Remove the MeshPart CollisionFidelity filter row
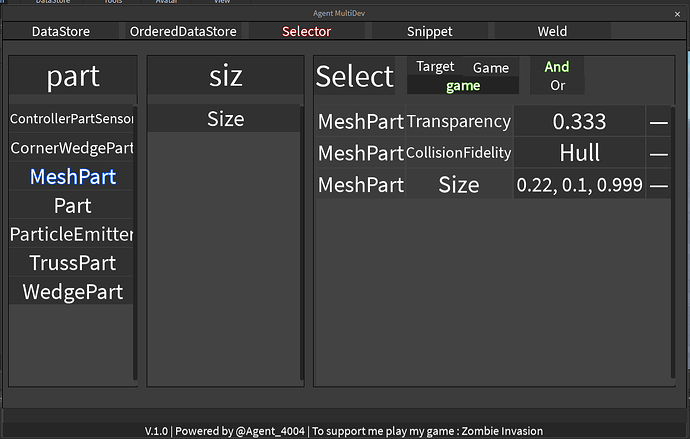The height and width of the screenshot is (439, 690). pyautogui.click(x=658, y=153)
